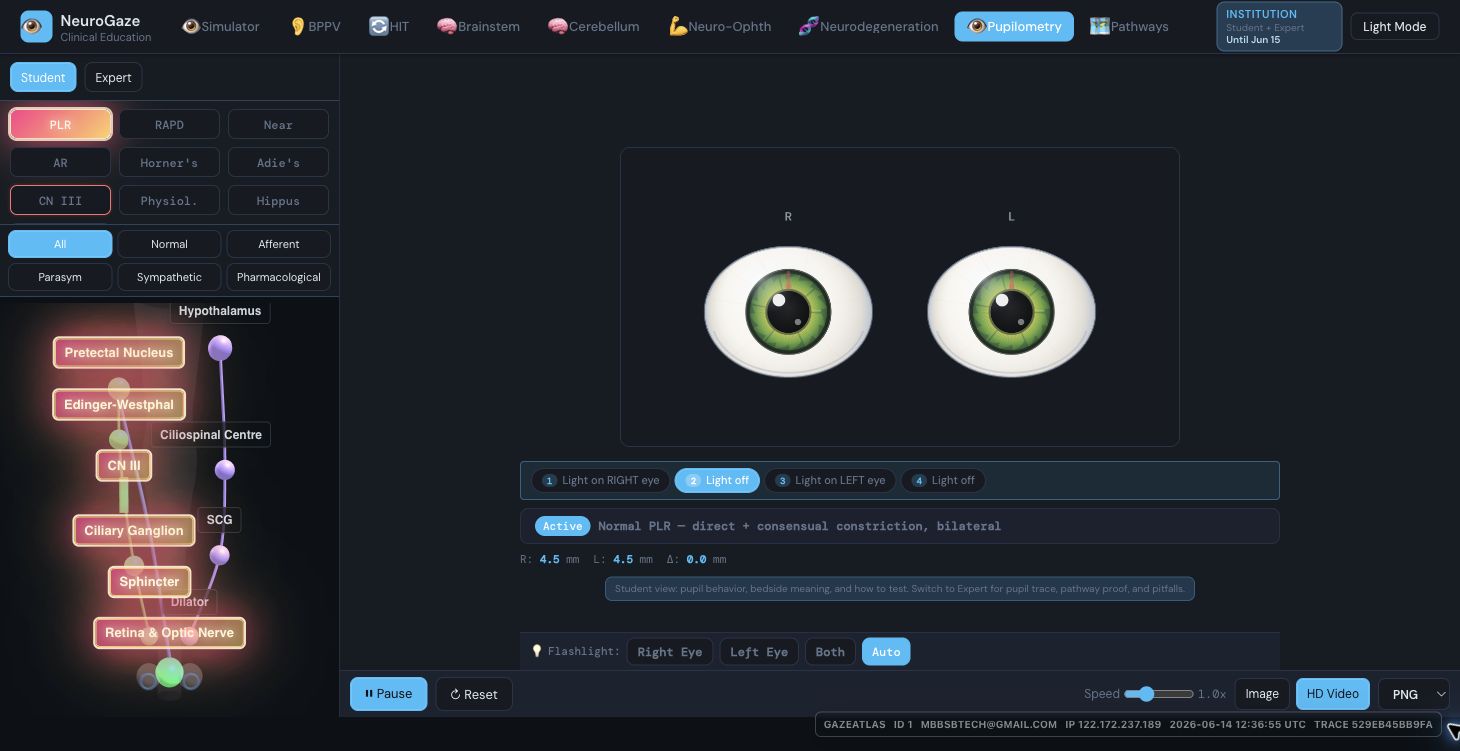Select the Near scenario
The image size is (1460, 751).
(278, 125)
